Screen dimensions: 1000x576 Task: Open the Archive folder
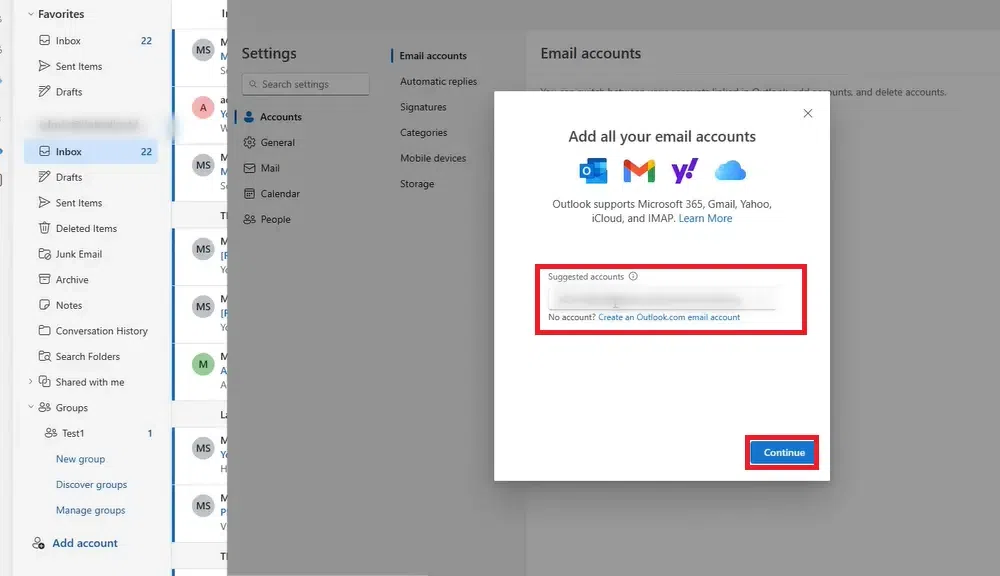(91, 279)
